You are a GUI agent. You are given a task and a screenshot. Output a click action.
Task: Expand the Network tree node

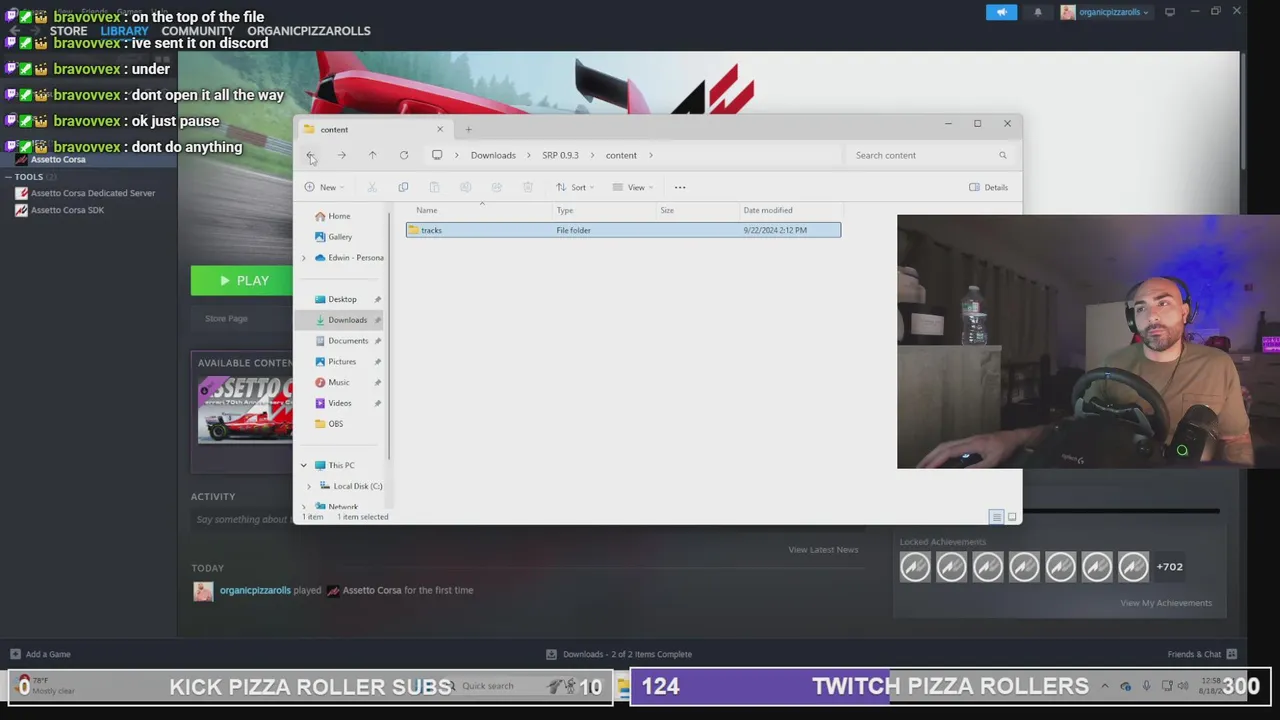tap(304, 507)
